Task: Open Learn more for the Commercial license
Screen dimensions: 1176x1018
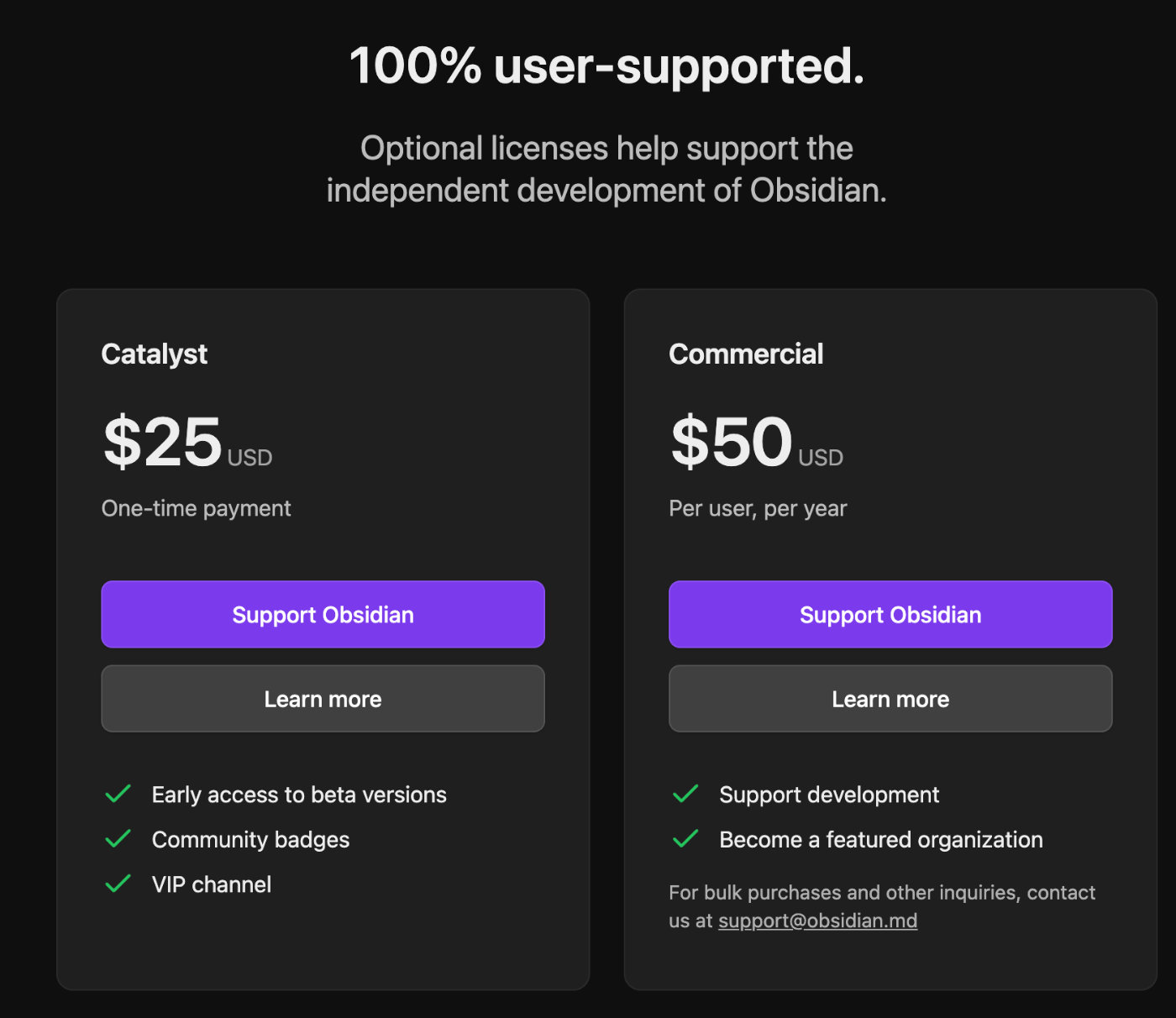Action: click(890, 699)
